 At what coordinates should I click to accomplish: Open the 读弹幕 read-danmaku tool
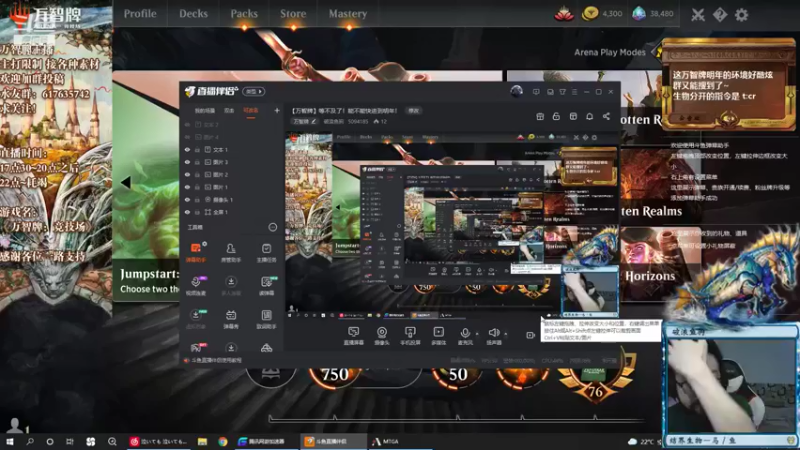(x=266, y=285)
